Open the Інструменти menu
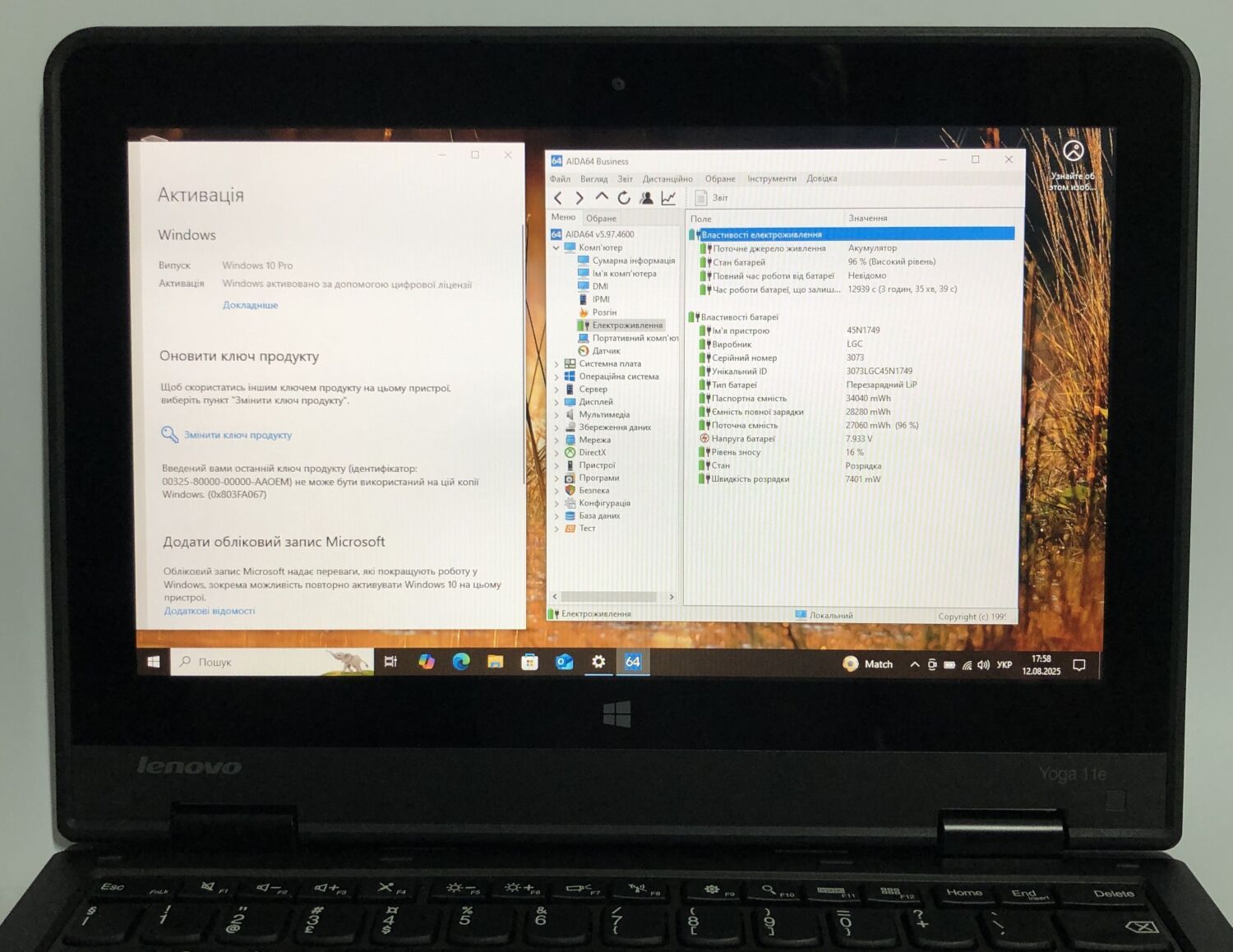This screenshot has width=1233, height=952. coord(771,178)
